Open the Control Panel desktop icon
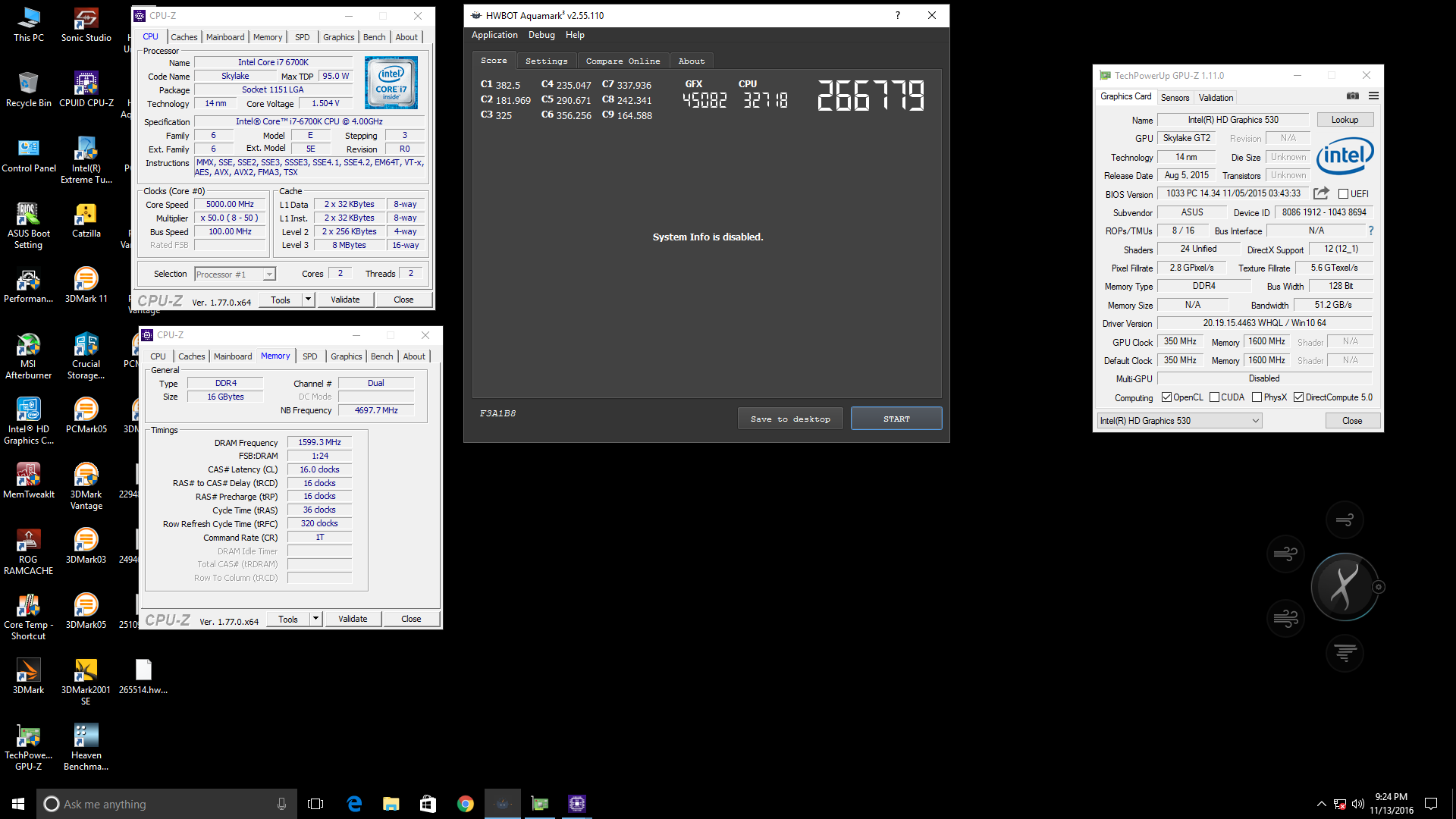Image resolution: width=1456 pixels, height=819 pixels. [x=29, y=155]
